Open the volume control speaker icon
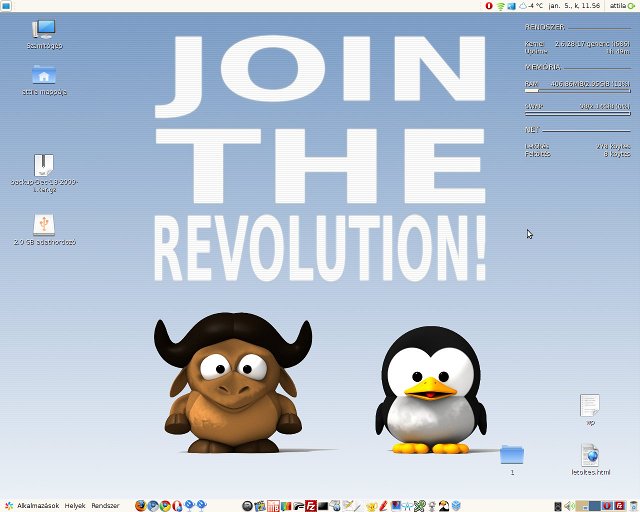Screen dimensions: 640x512 (x=570, y=506)
